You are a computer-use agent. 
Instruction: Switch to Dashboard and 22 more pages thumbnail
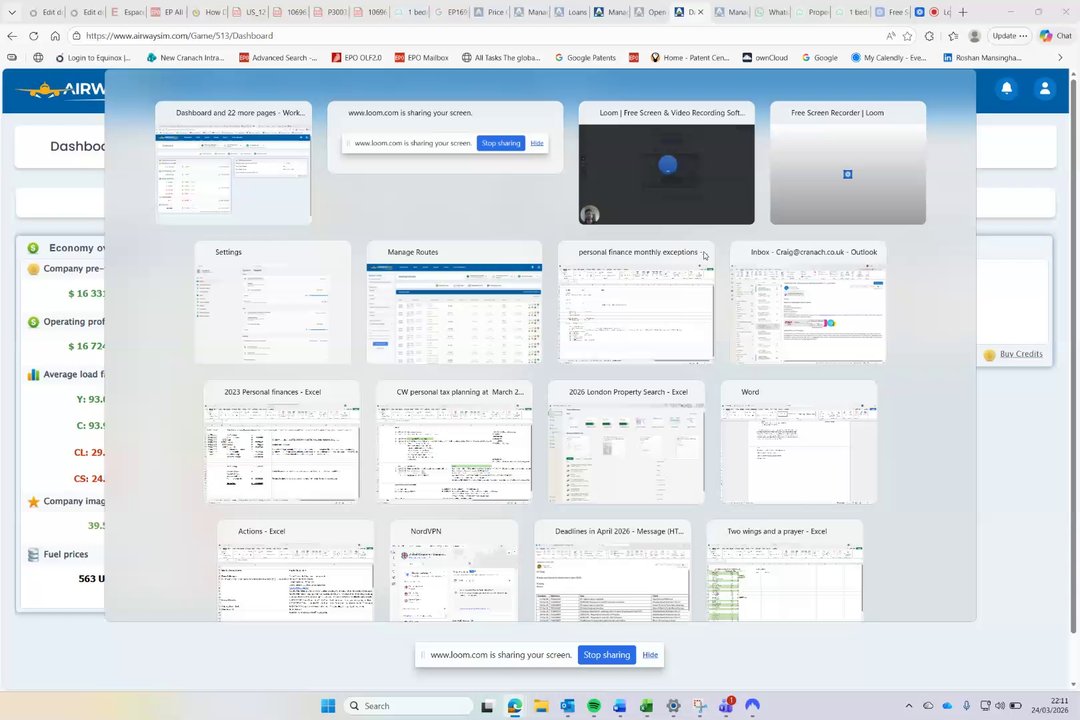[233, 163]
